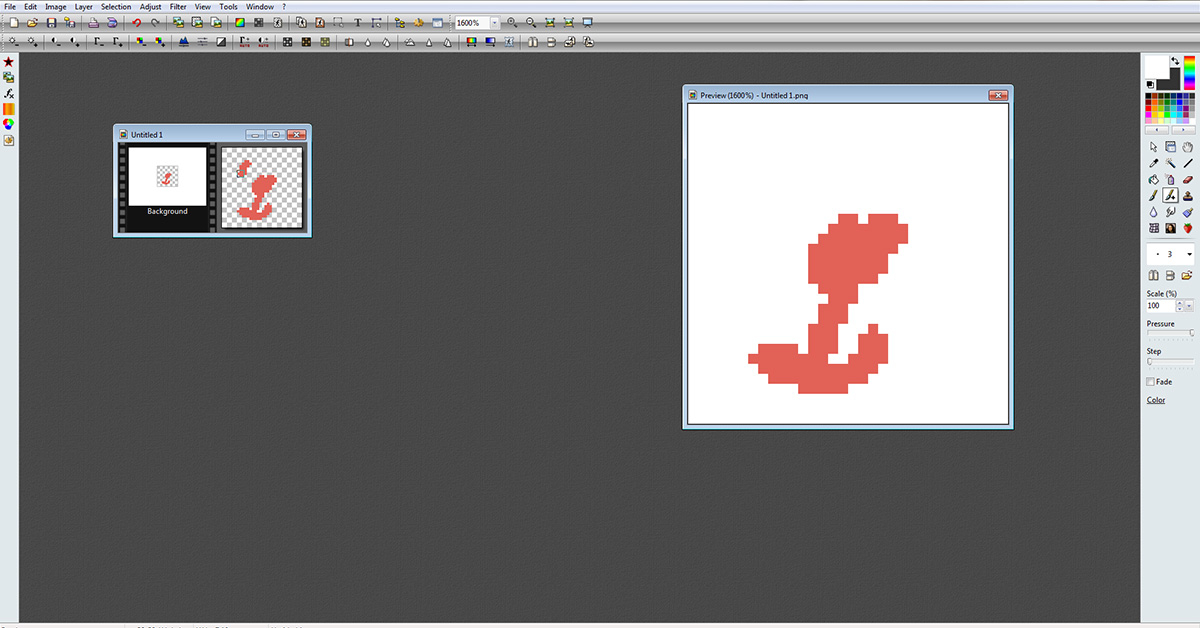This screenshot has width=1200, height=628.
Task: Pick the Magic Wand tool
Action: point(1171,163)
